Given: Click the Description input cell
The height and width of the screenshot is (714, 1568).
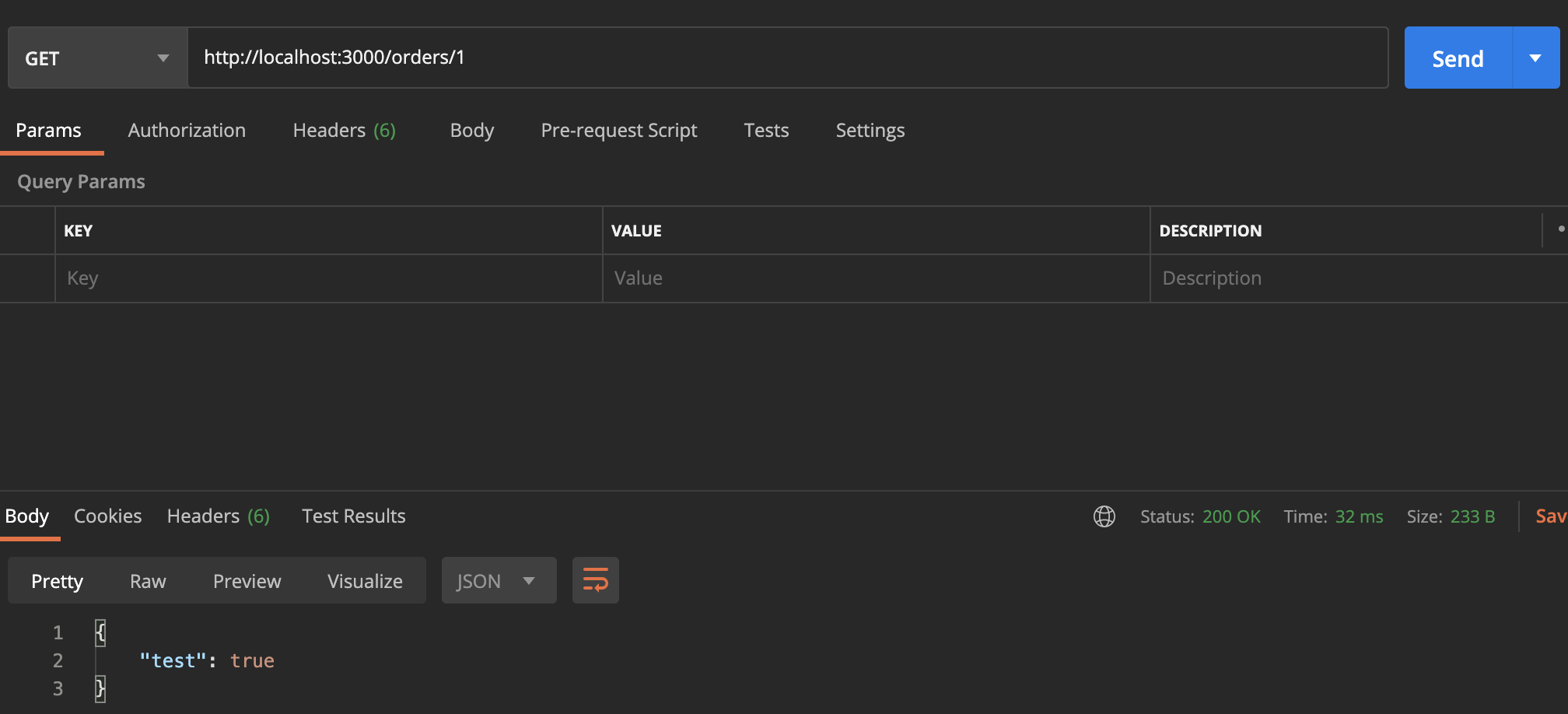Looking at the screenshot, I should [1359, 278].
